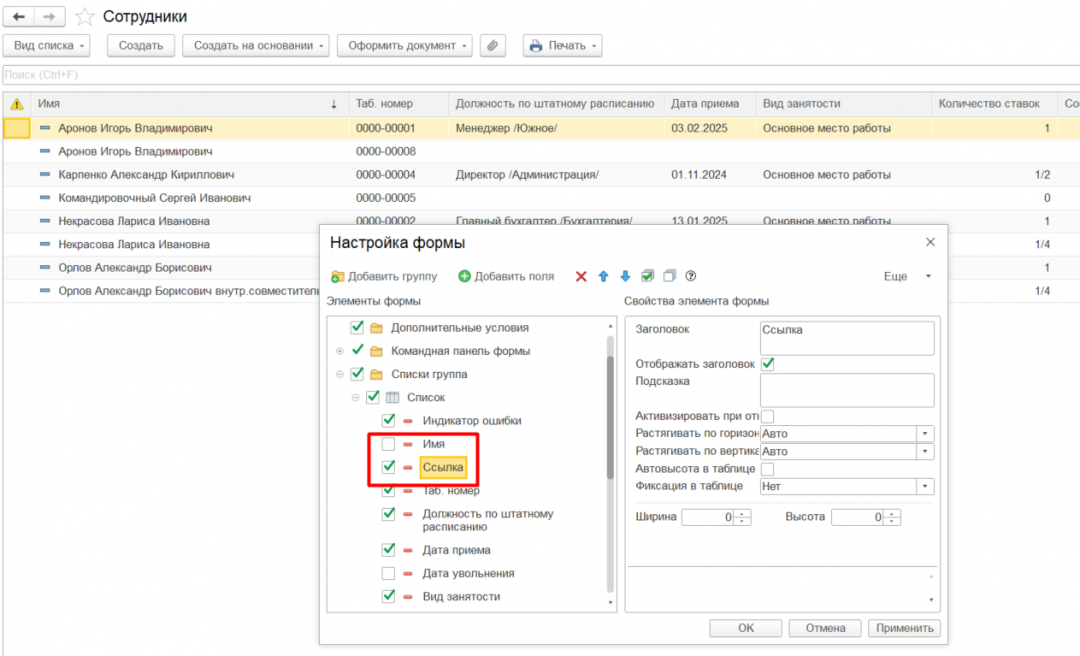
Task: Add Сотрудники to favorites with the star
Action: point(84,17)
